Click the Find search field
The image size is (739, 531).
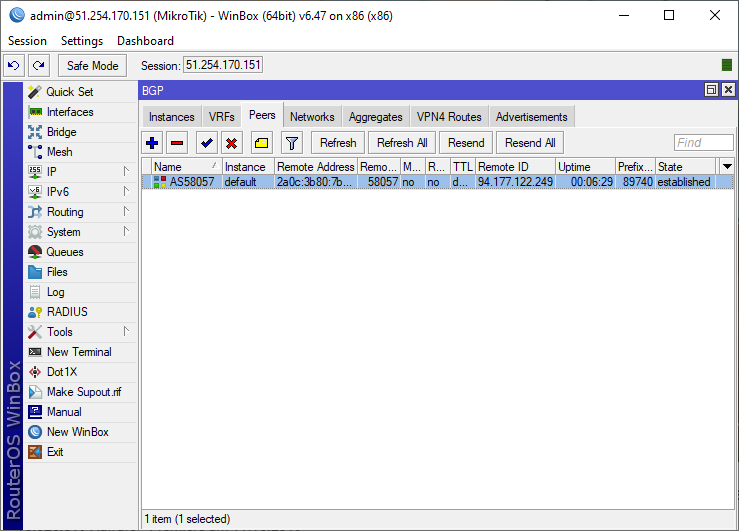coord(703,143)
